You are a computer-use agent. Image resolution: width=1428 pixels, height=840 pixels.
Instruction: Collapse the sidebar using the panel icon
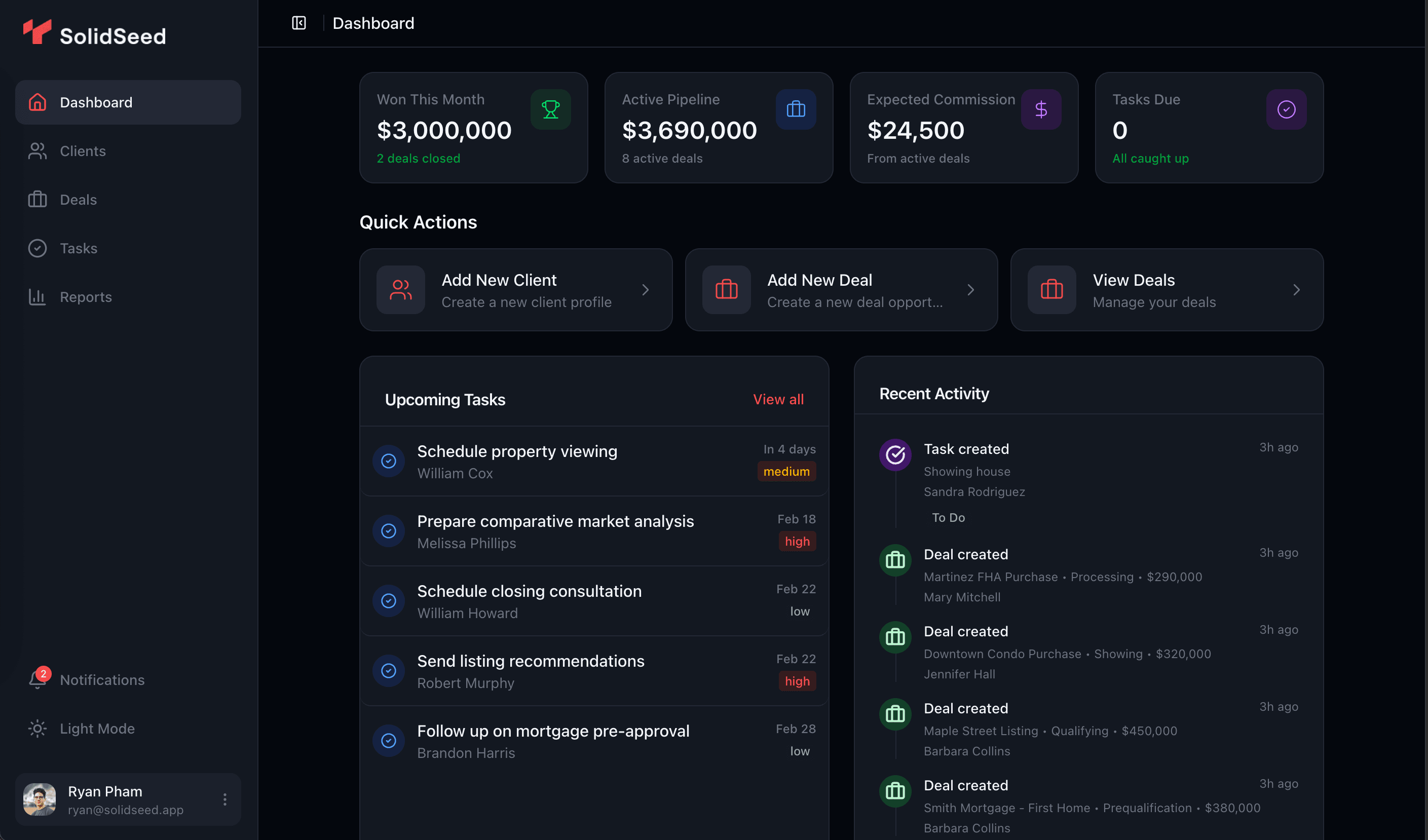click(298, 23)
